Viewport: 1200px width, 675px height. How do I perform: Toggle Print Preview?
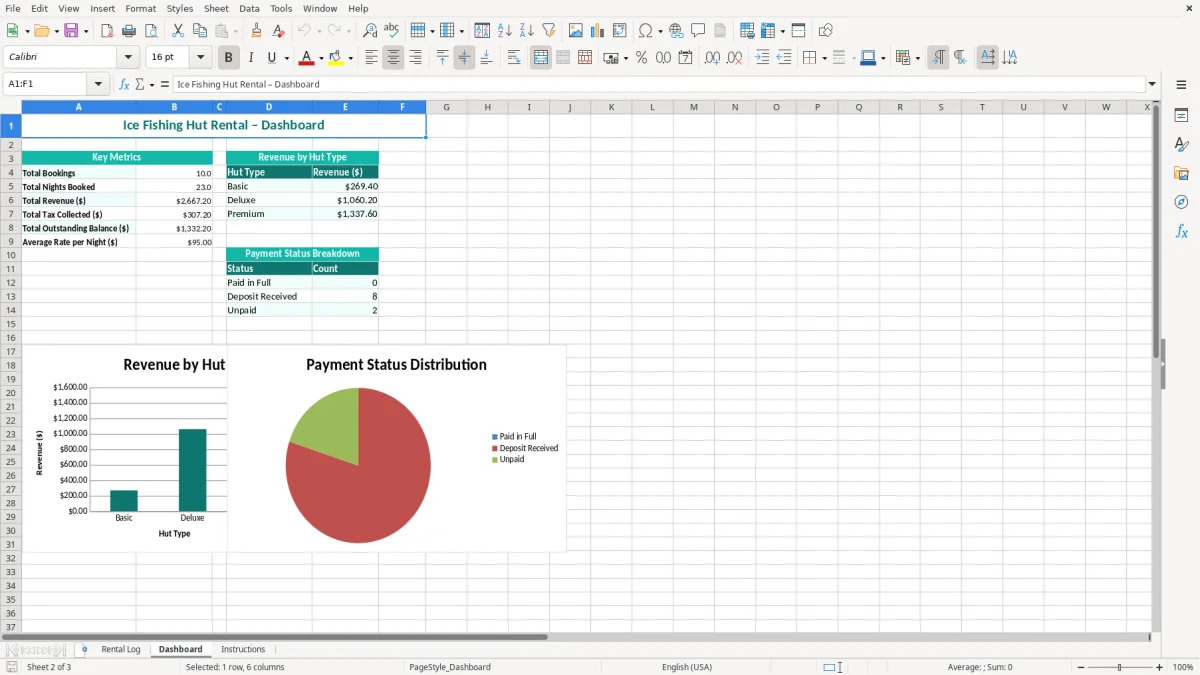tap(151, 31)
